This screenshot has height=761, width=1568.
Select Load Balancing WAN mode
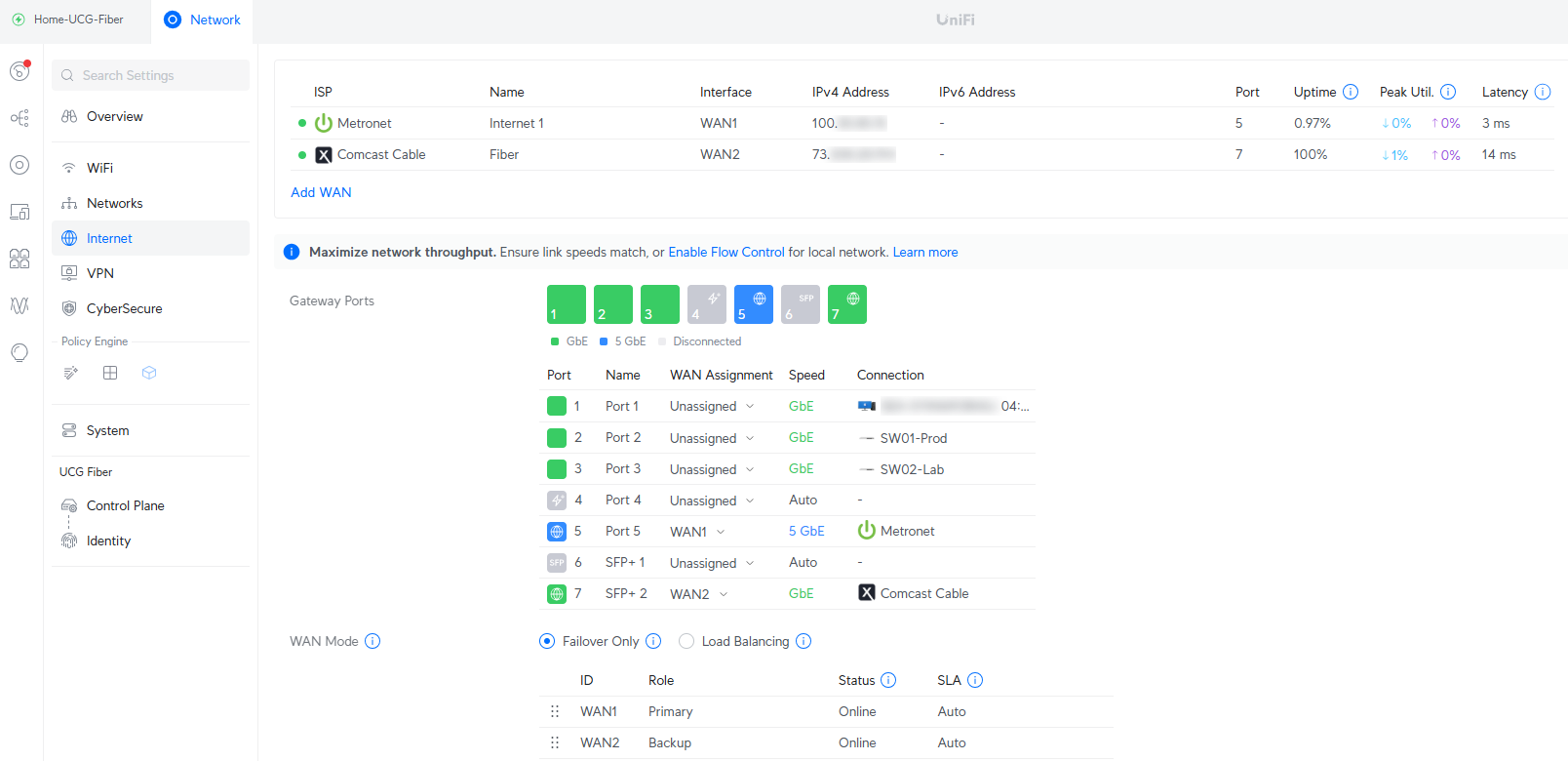[x=686, y=641]
